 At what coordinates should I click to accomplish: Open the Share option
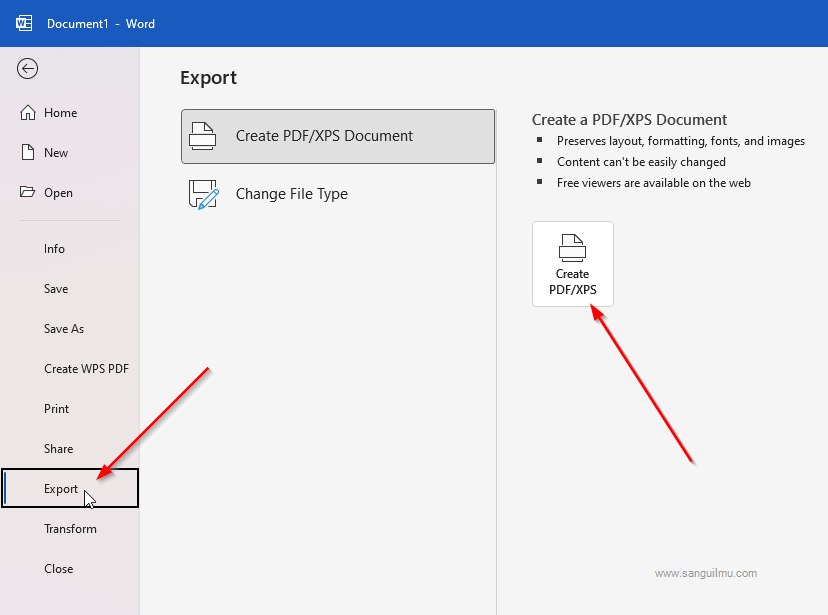click(x=57, y=448)
